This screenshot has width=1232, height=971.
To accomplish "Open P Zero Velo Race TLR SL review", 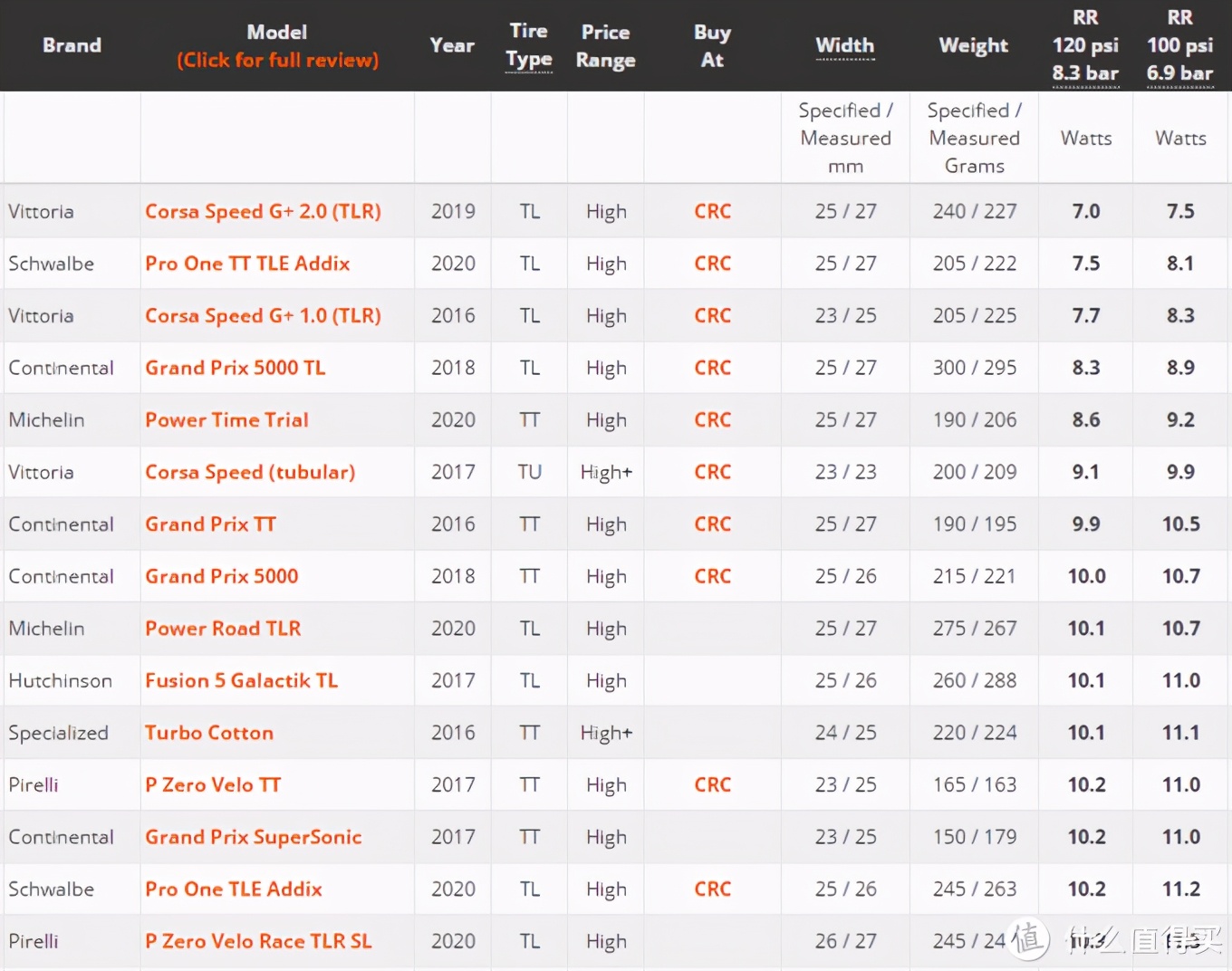I will click(x=258, y=941).
